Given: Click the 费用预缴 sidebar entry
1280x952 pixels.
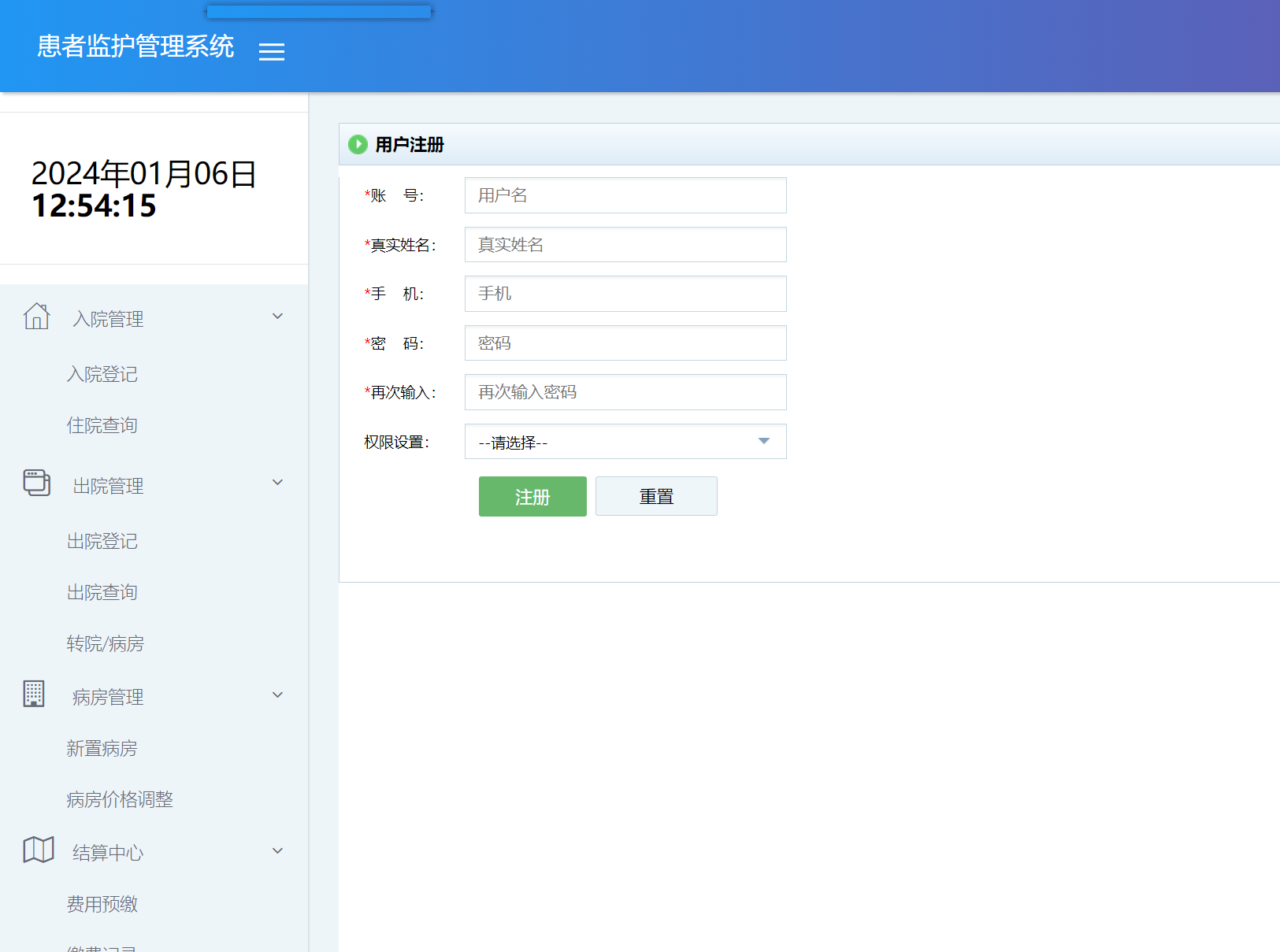Looking at the screenshot, I should 102,904.
